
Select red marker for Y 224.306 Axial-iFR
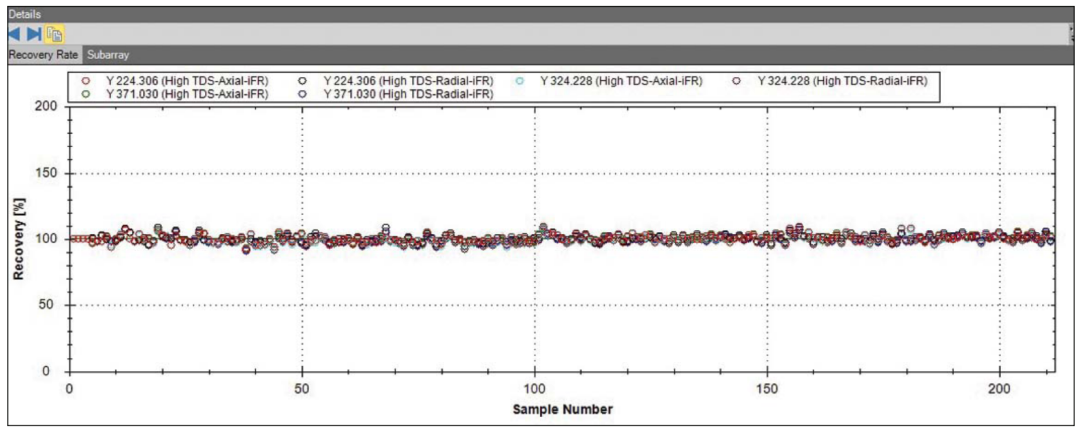pos(87,80)
